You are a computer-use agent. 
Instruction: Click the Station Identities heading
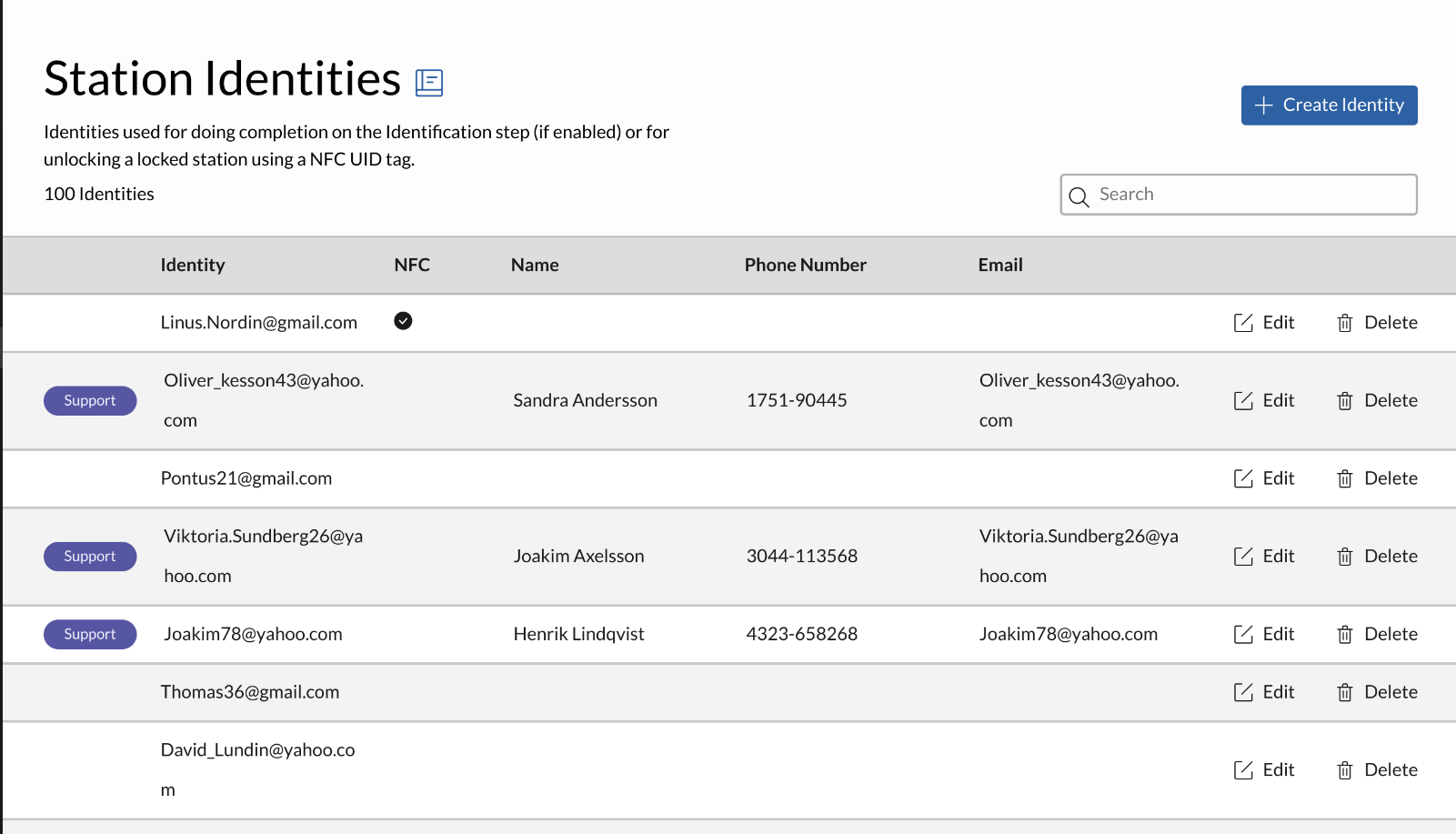[x=223, y=79]
